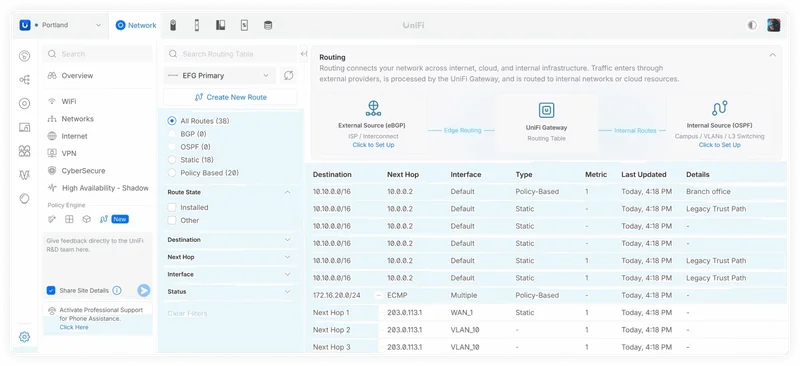Viewport: 800px width, 366px height.
Task: Check the Installed route state box
Action: (x=172, y=207)
